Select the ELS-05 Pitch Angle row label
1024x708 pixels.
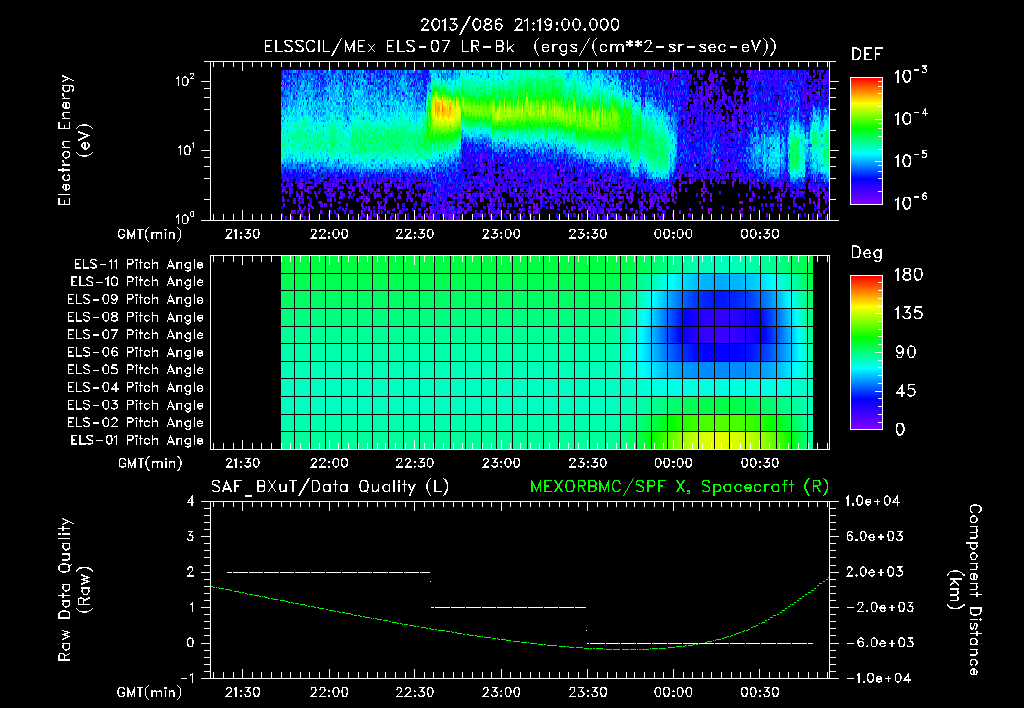136,370
